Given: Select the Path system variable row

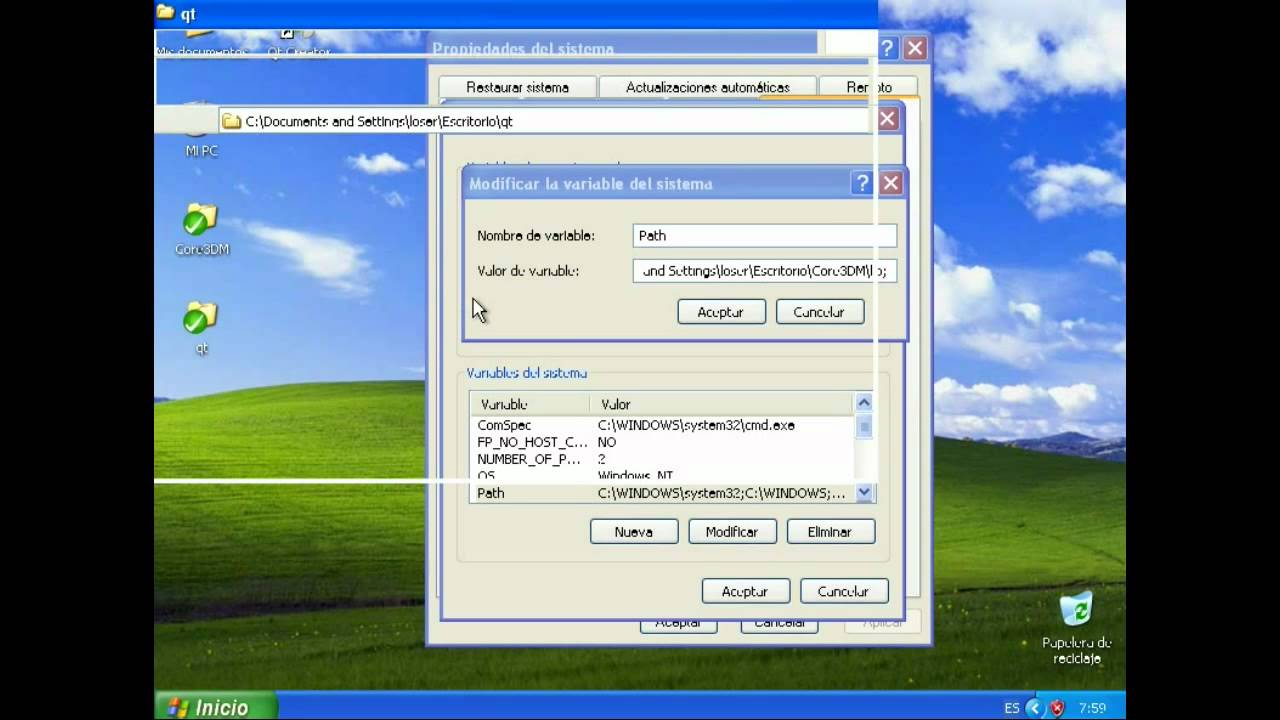Looking at the screenshot, I should coord(662,493).
